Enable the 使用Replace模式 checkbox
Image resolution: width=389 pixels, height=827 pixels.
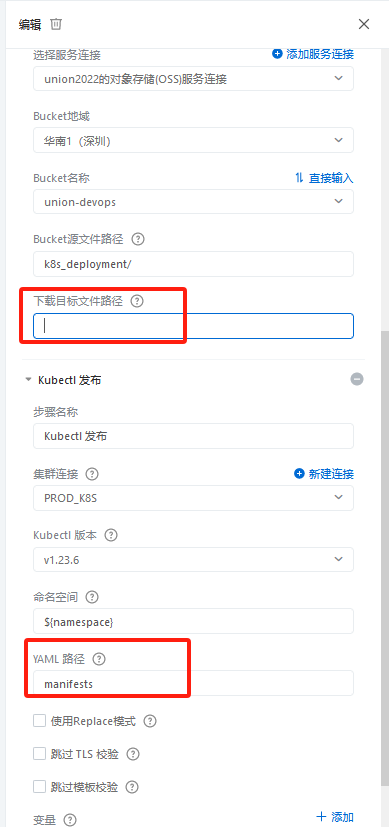tap(40, 721)
